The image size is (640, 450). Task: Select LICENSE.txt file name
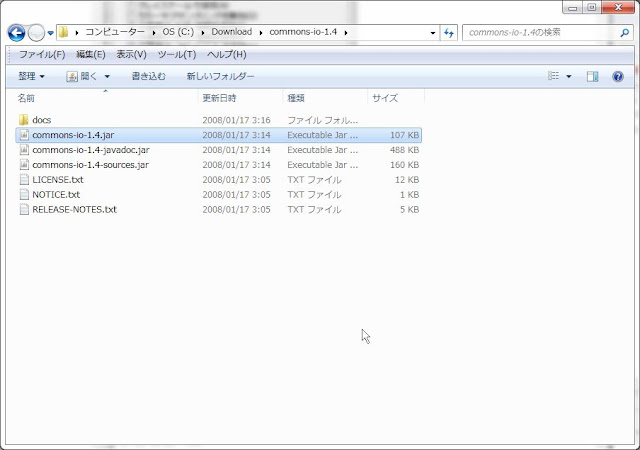(58, 180)
